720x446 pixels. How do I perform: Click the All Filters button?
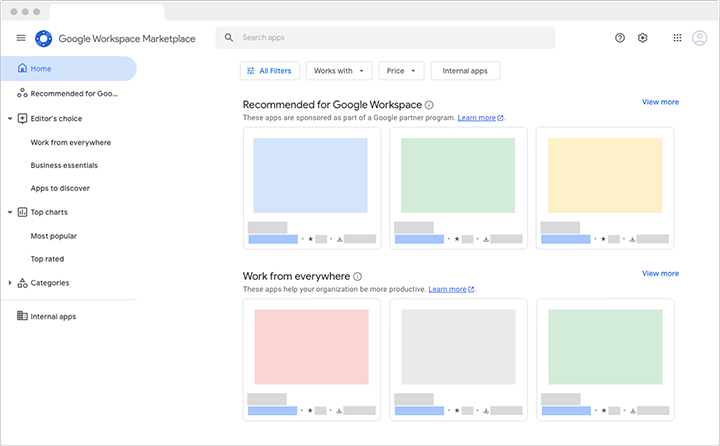coord(269,71)
